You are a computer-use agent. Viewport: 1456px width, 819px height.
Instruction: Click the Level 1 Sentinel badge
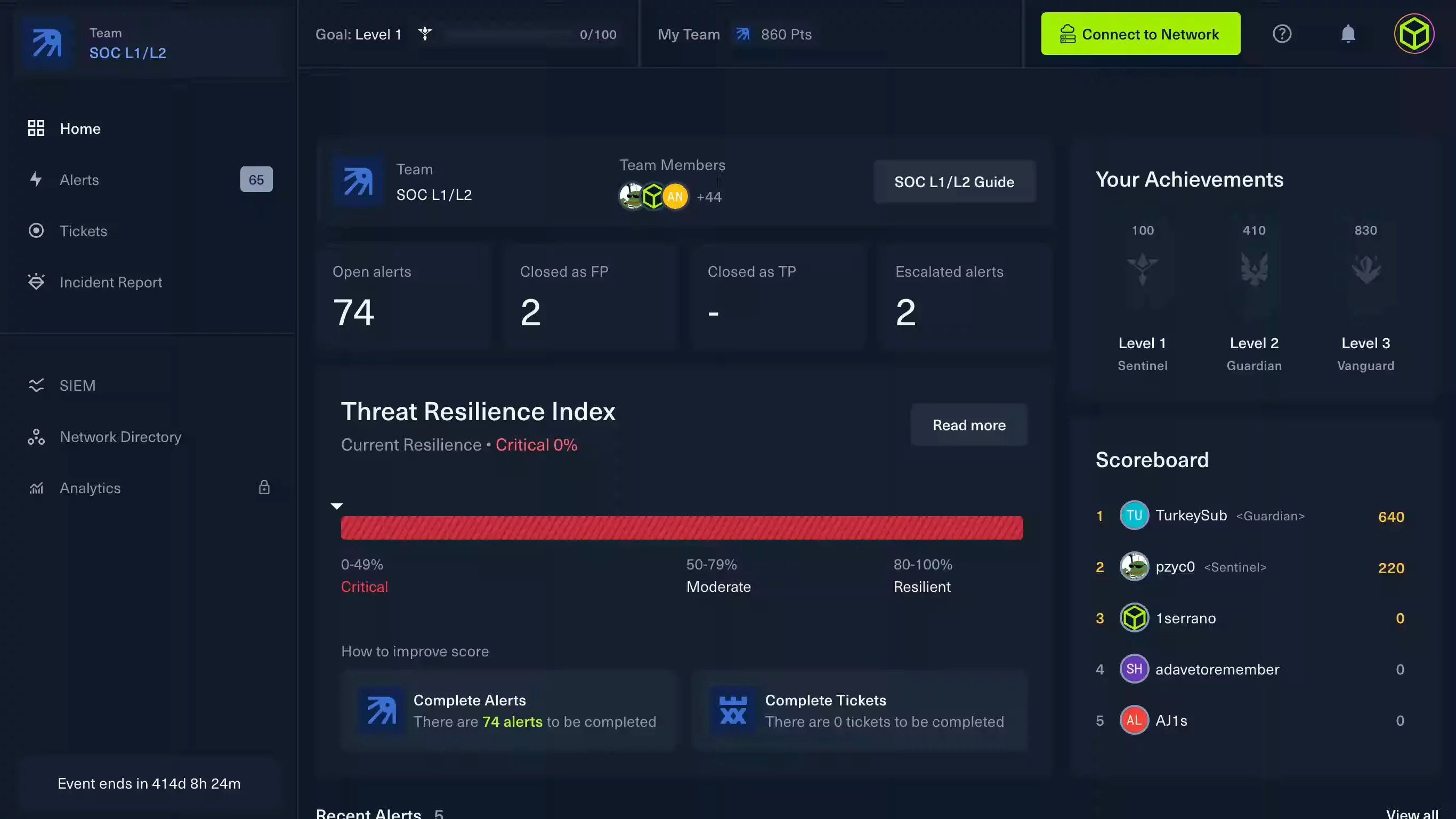[x=1142, y=269]
